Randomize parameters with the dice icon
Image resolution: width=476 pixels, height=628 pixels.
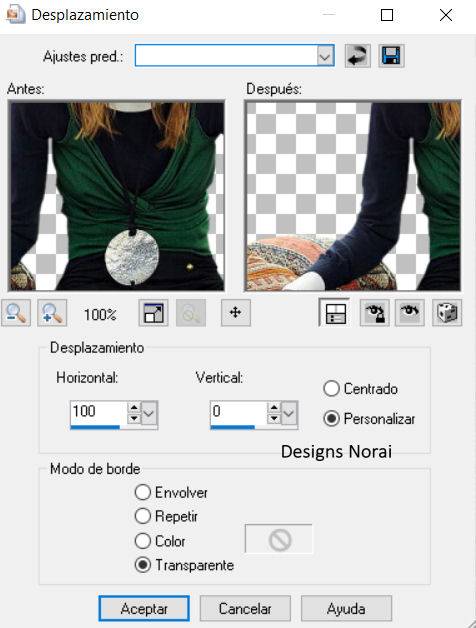pyautogui.click(x=447, y=313)
